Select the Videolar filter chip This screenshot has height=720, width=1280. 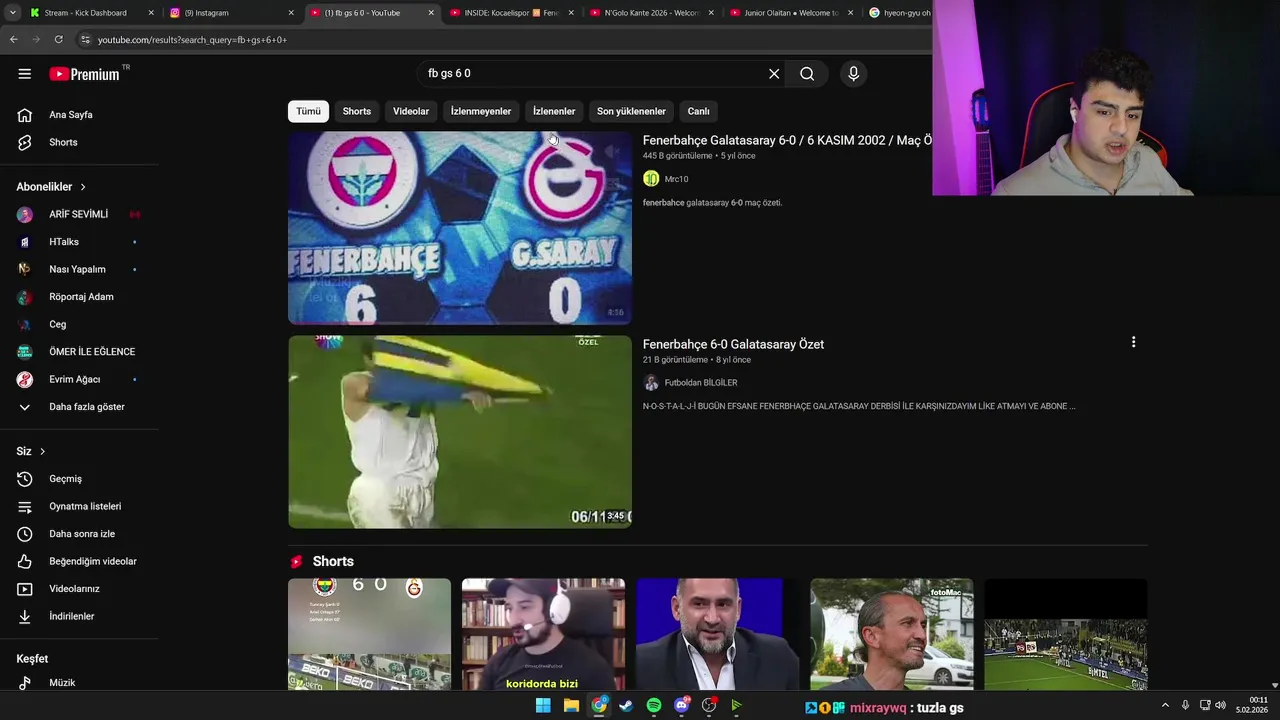click(x=411, y=111)
